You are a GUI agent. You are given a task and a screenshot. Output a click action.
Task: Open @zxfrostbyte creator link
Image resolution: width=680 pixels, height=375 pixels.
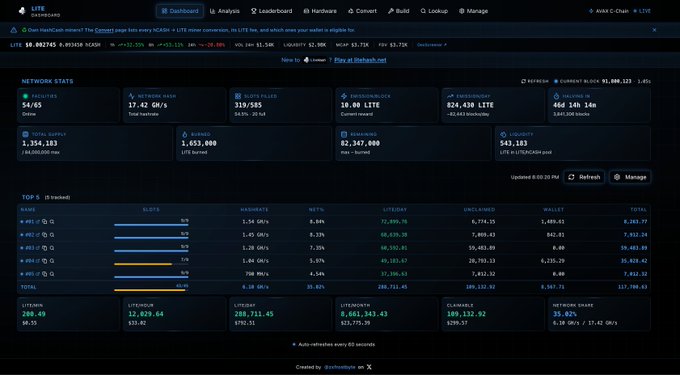(x=340, y=367)
